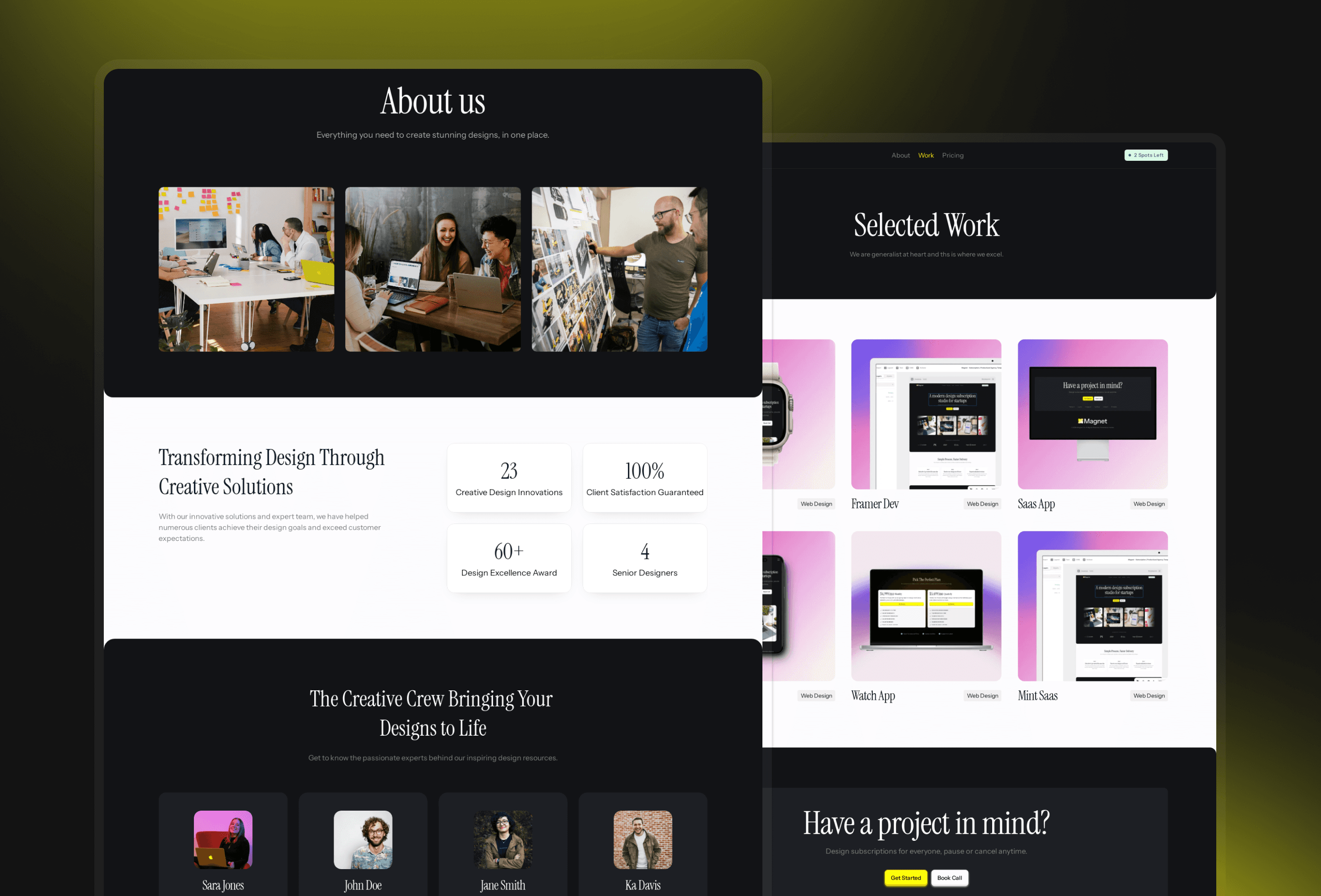Click the Web Design tag on Saas App

click(1149, 504)
